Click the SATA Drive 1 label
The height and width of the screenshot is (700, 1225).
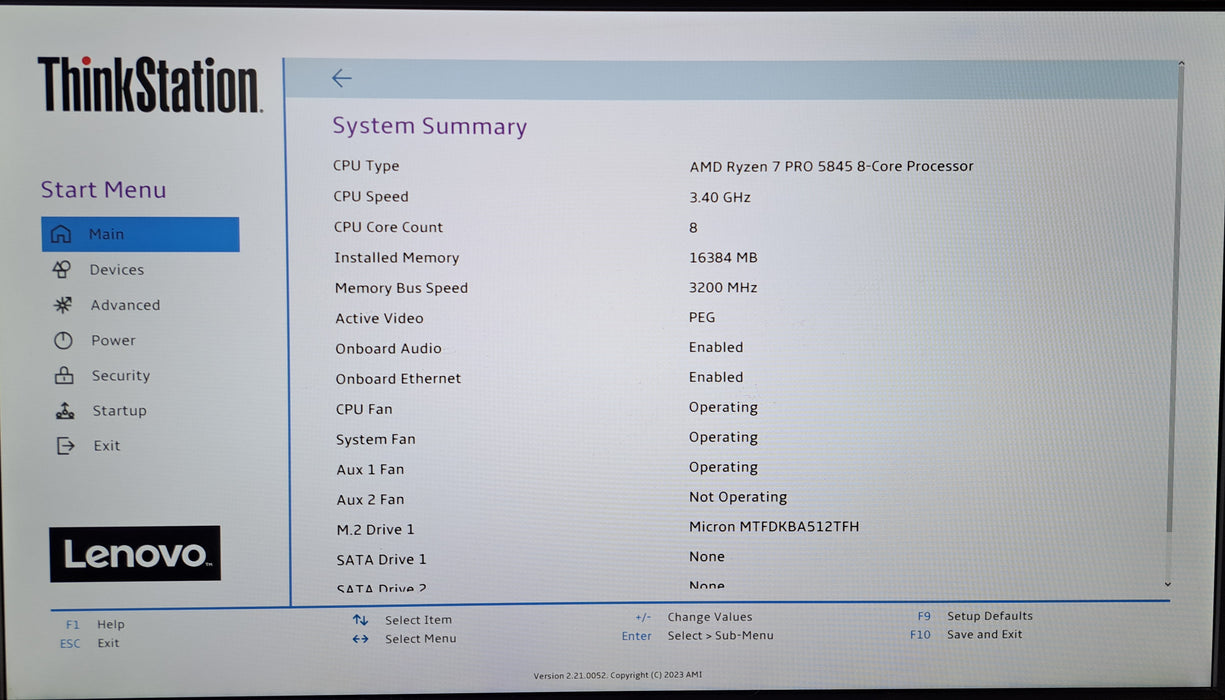pyautogui.click(x=381, y=559)
